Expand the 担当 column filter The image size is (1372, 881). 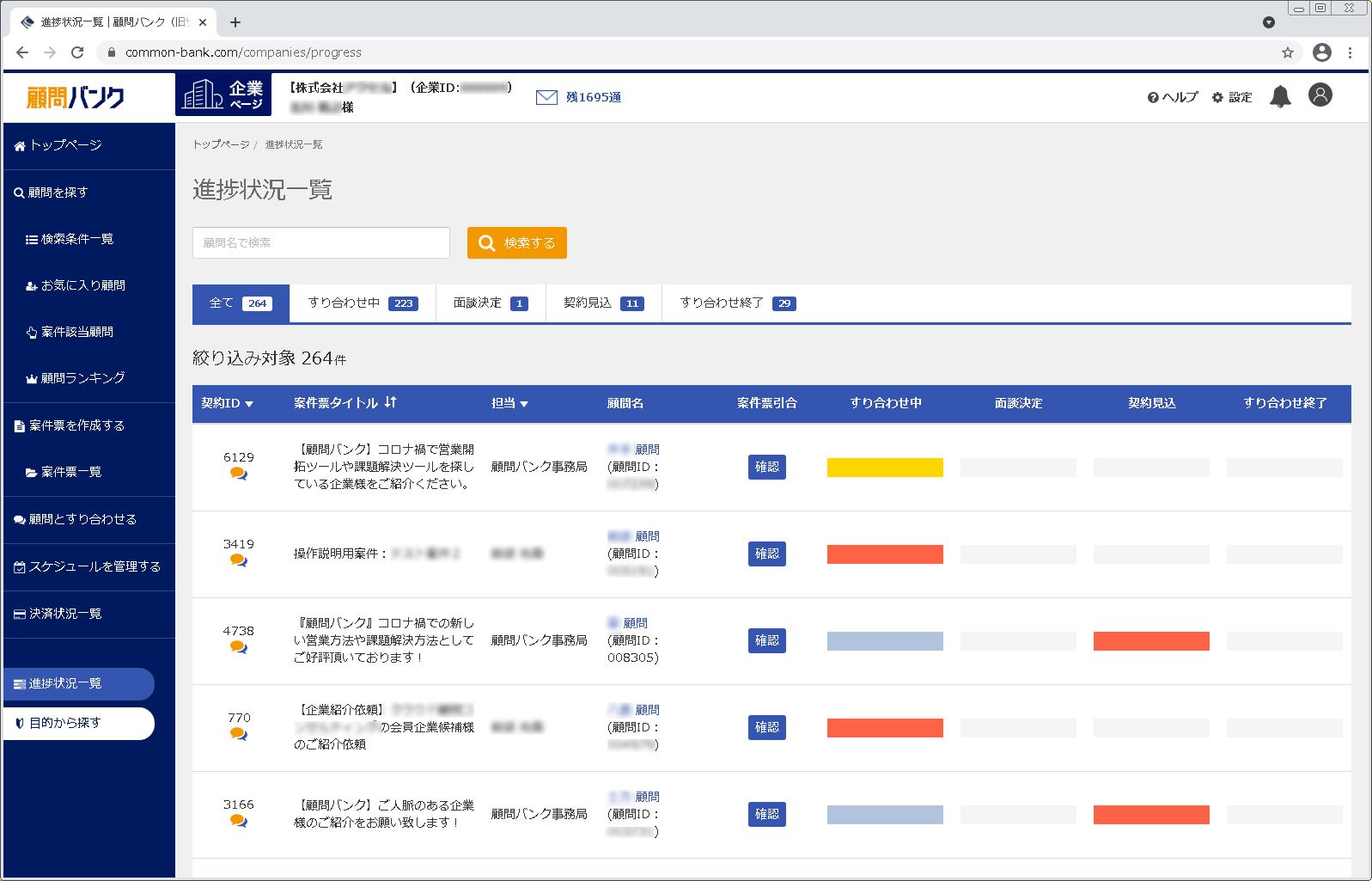[524, 404]
